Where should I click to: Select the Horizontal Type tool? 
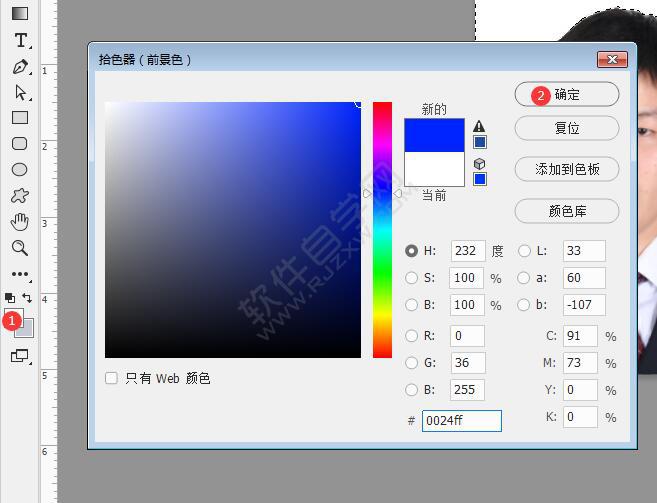[21, 40]
